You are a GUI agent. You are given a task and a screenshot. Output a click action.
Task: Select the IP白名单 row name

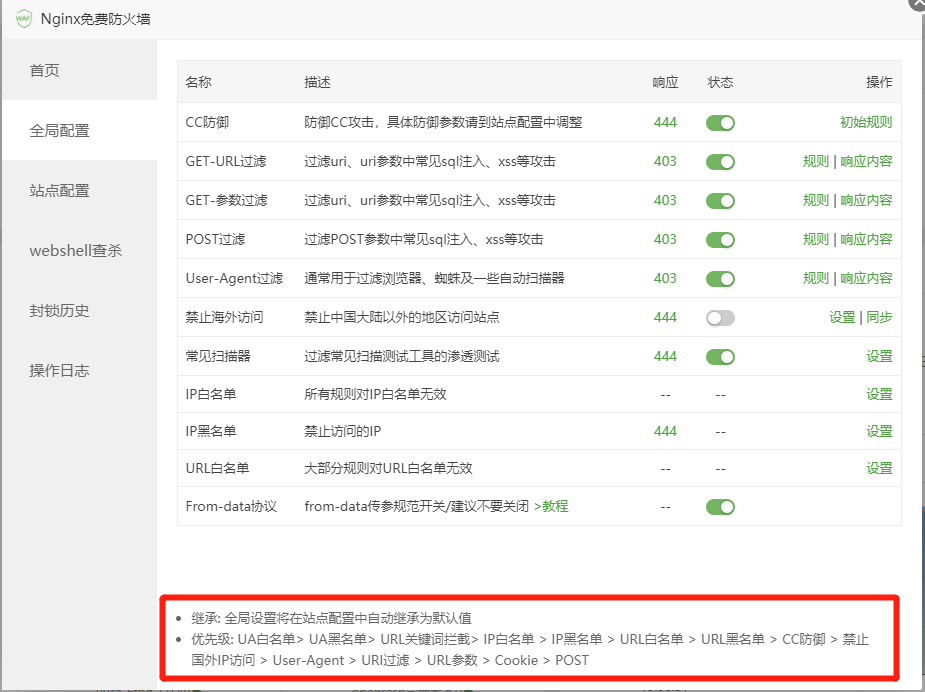(x=211, y=393)
